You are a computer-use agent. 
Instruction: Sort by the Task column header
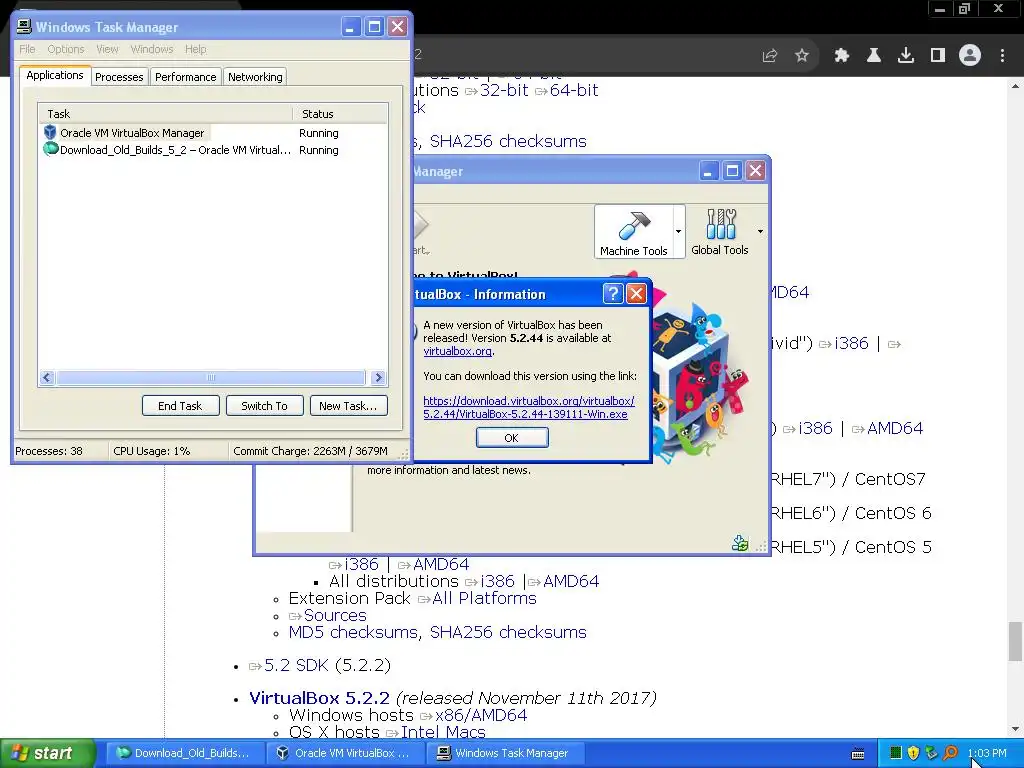(x=165, y=114)
